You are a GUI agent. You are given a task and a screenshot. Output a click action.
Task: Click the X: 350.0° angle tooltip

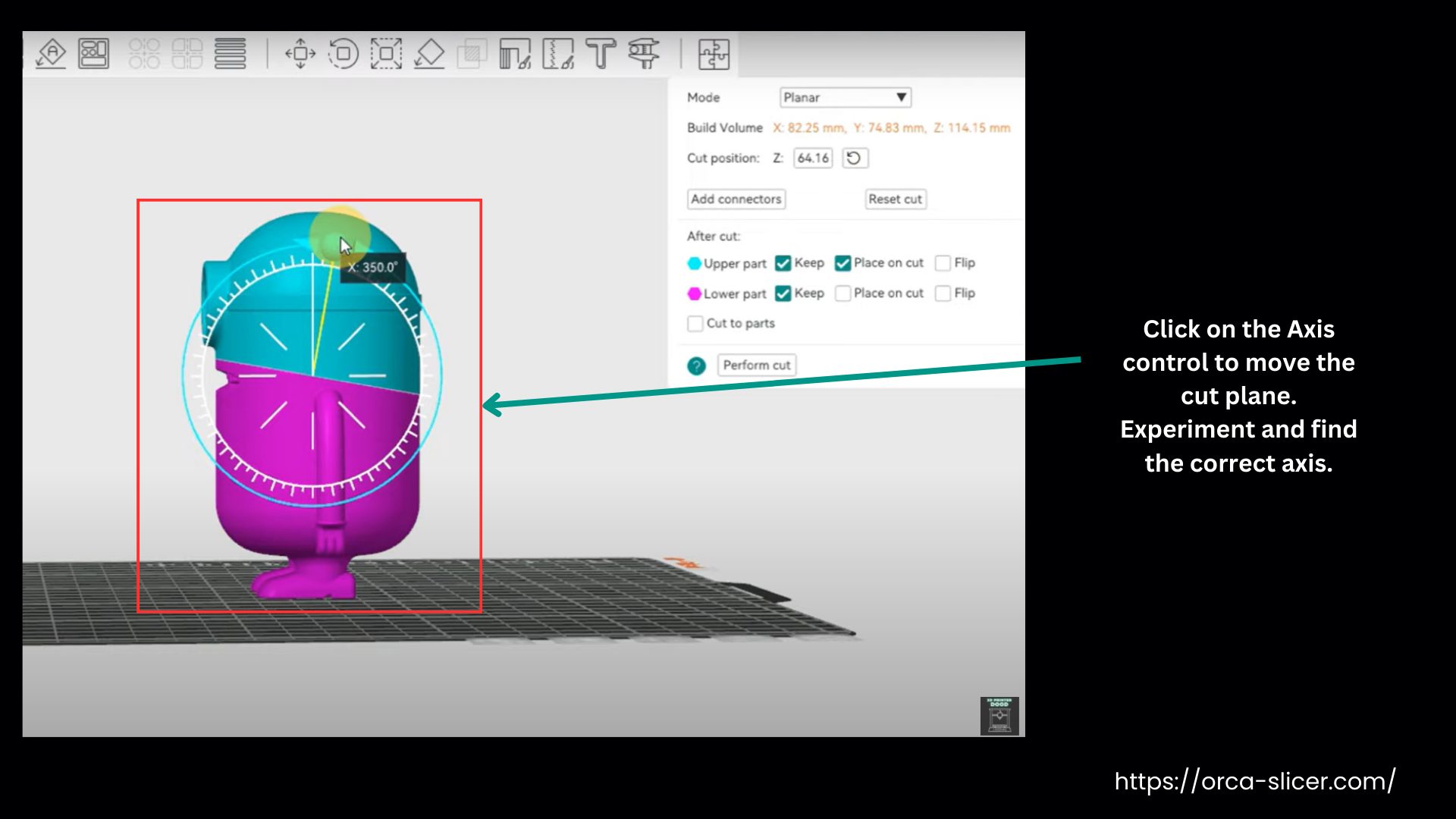coord(373,267)
